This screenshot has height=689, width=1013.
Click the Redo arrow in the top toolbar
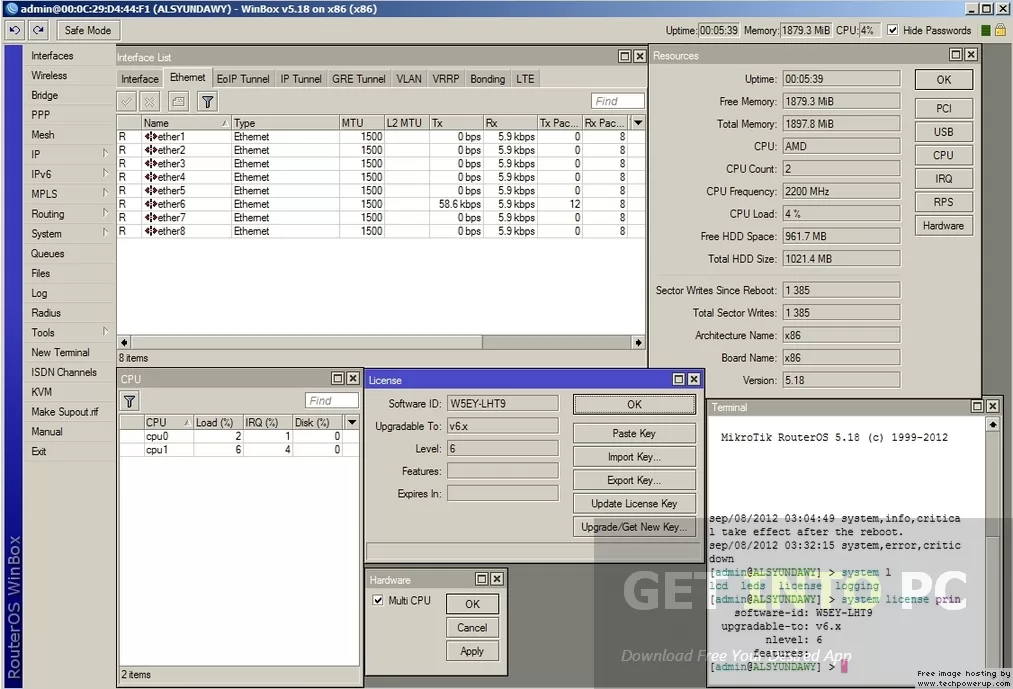pyautogui.click(x=39, y=30)
